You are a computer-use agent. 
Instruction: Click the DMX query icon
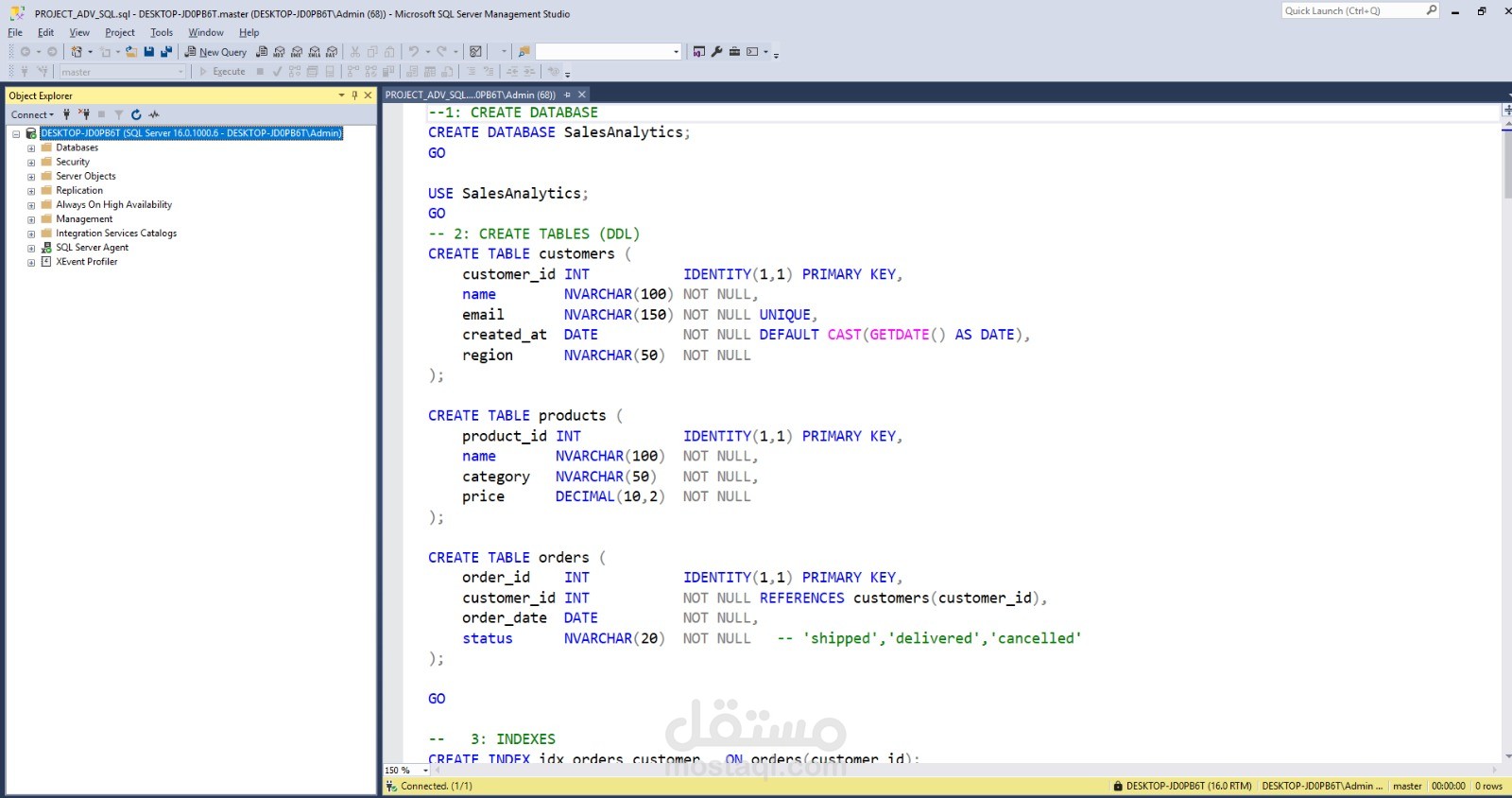[297, 51]
